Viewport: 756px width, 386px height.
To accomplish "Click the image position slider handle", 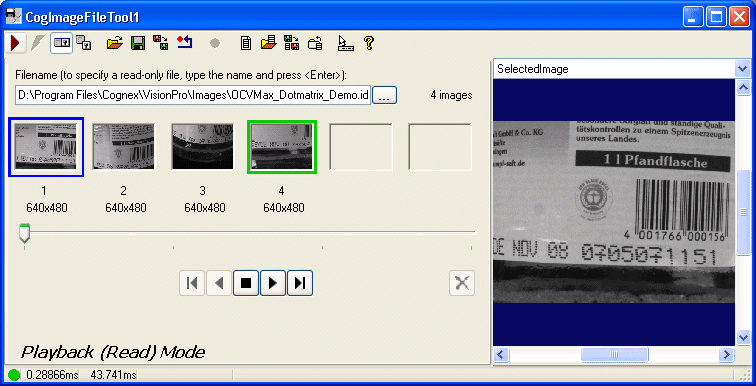I will coord(24,233).
